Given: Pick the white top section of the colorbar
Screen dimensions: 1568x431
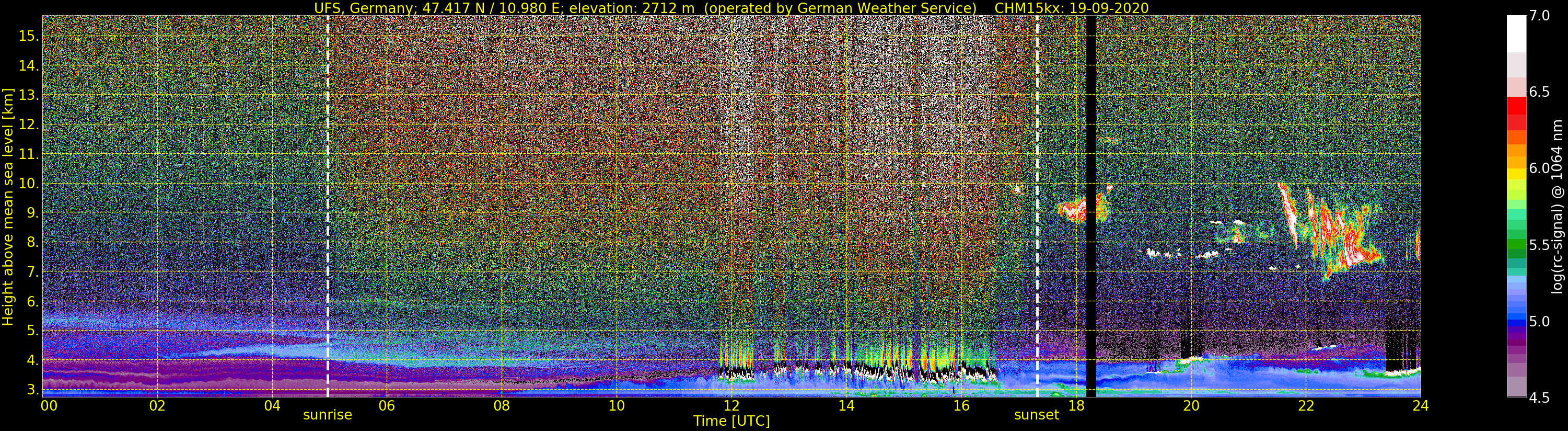Looking at the screenshot, I should (x=1516, y=33).
